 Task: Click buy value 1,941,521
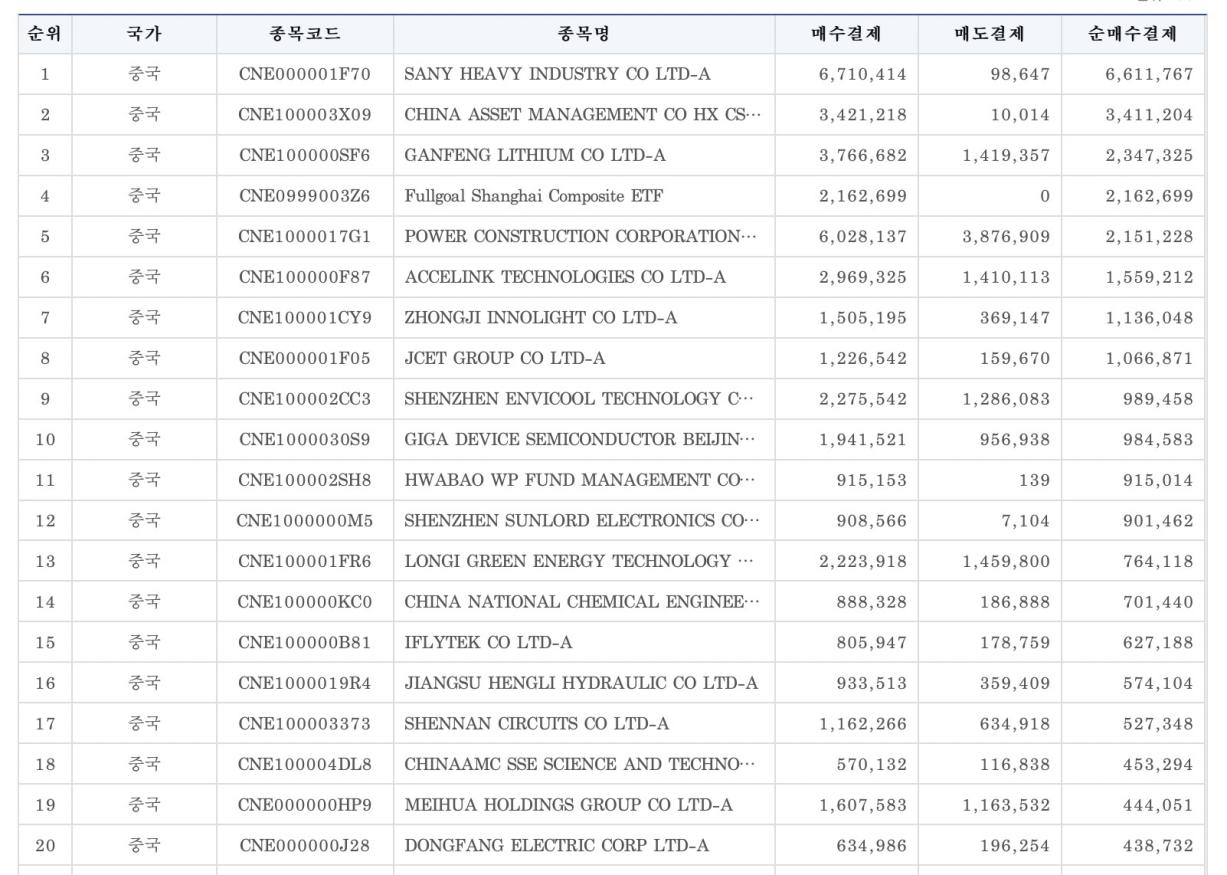(862, 438)
